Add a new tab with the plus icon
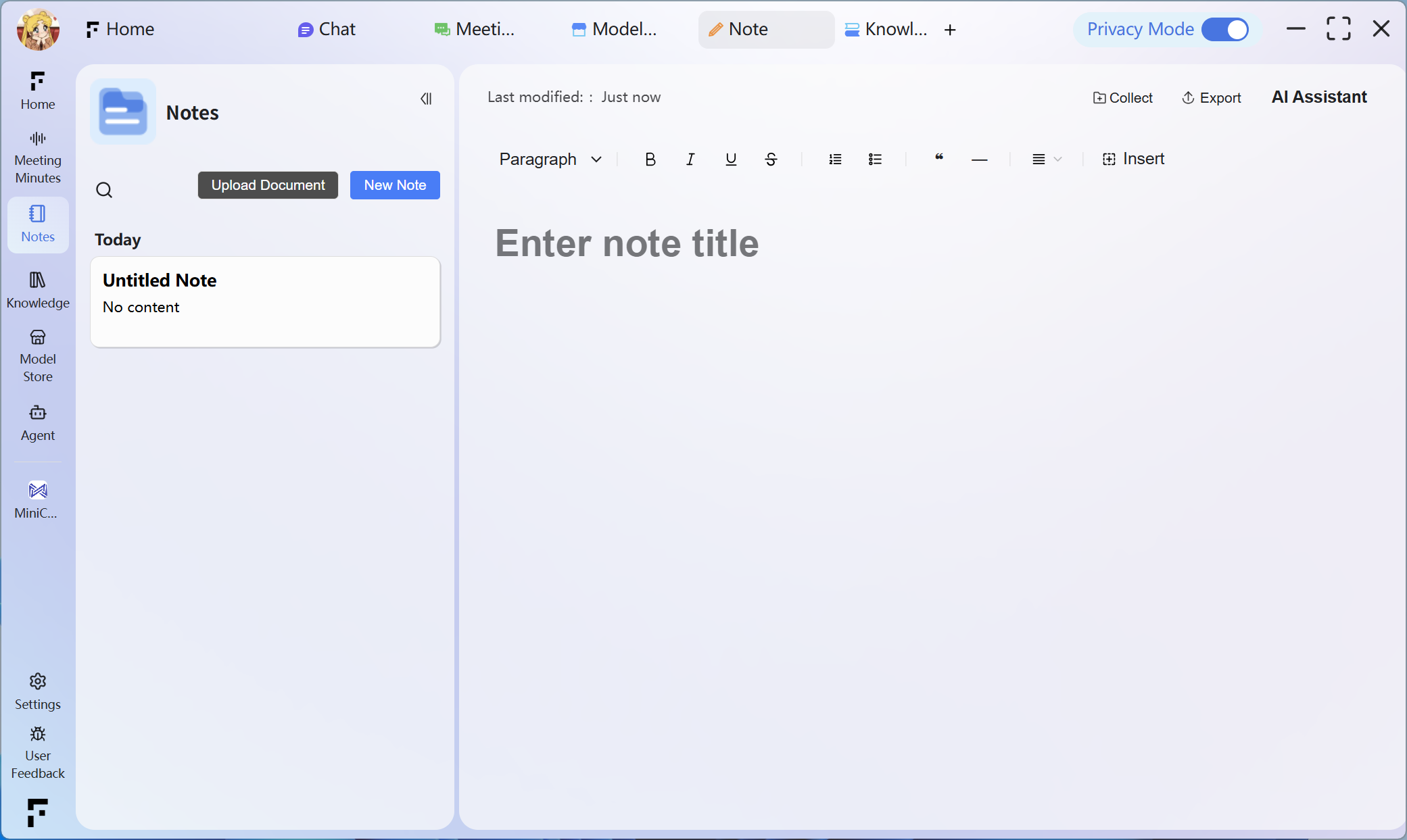This screenshot has width=1407, height=840. coord(950,30)
